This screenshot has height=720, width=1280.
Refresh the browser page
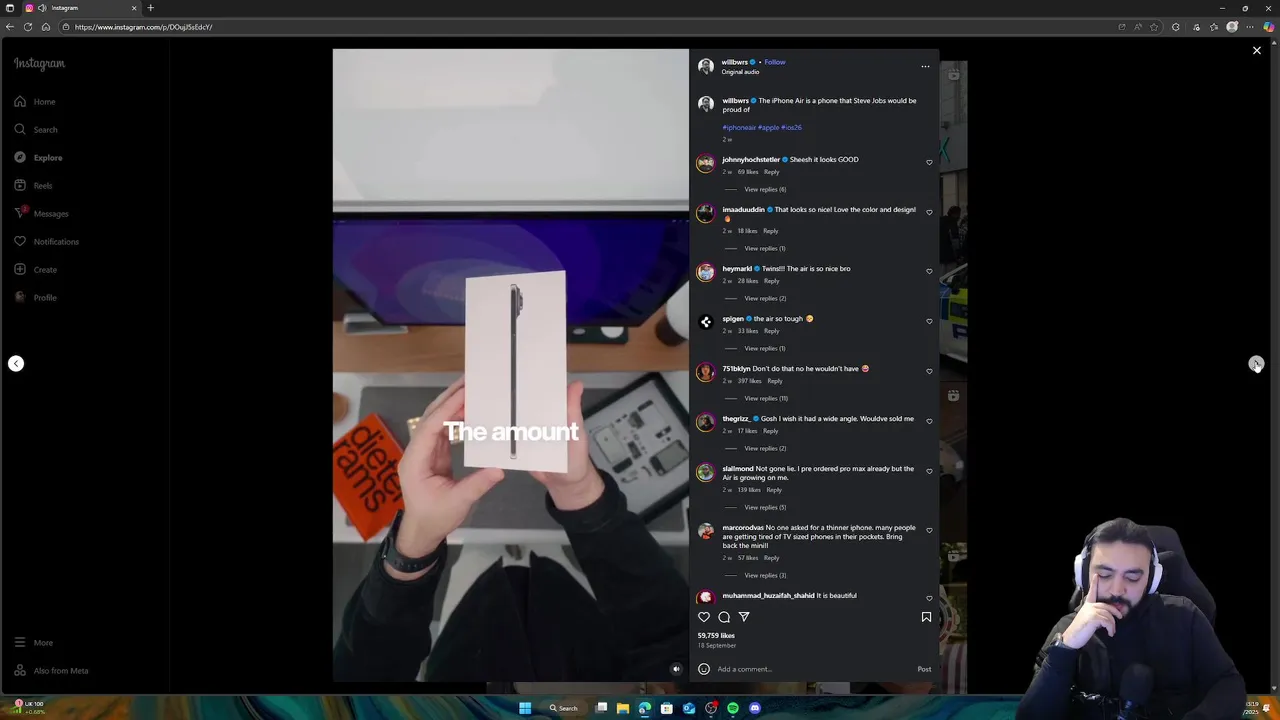click(x=28, y=27)
